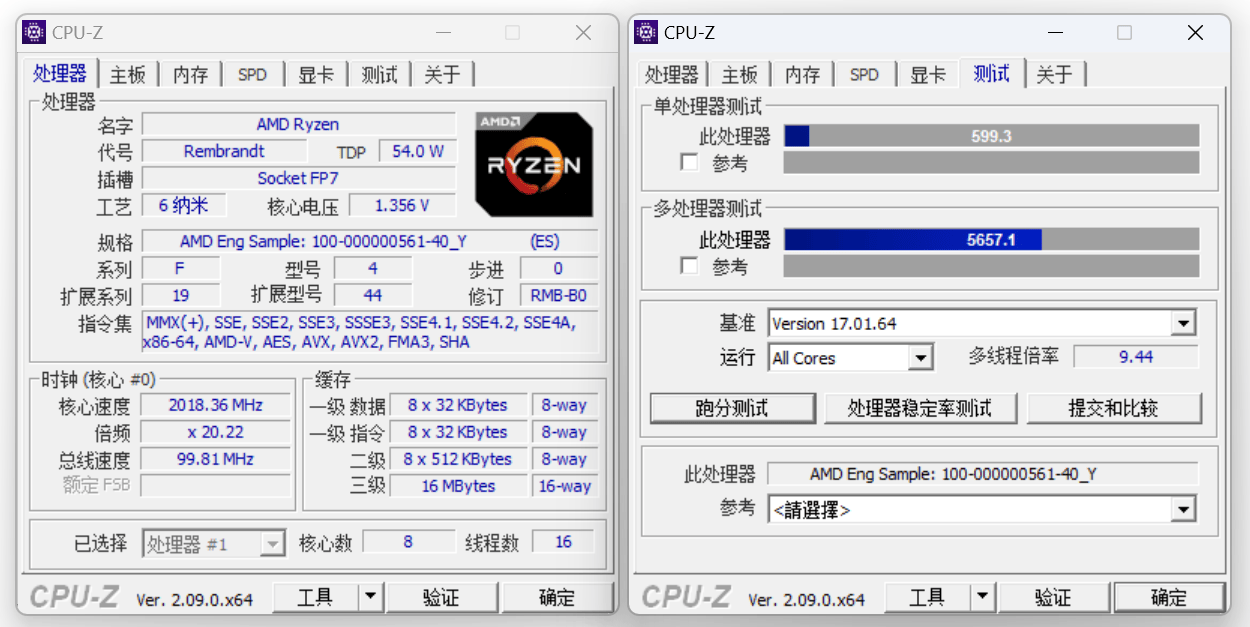Expand the 基准 version dropdown
The height and width of the screenshot is (627, 1250).
[x=1184, y=324]
